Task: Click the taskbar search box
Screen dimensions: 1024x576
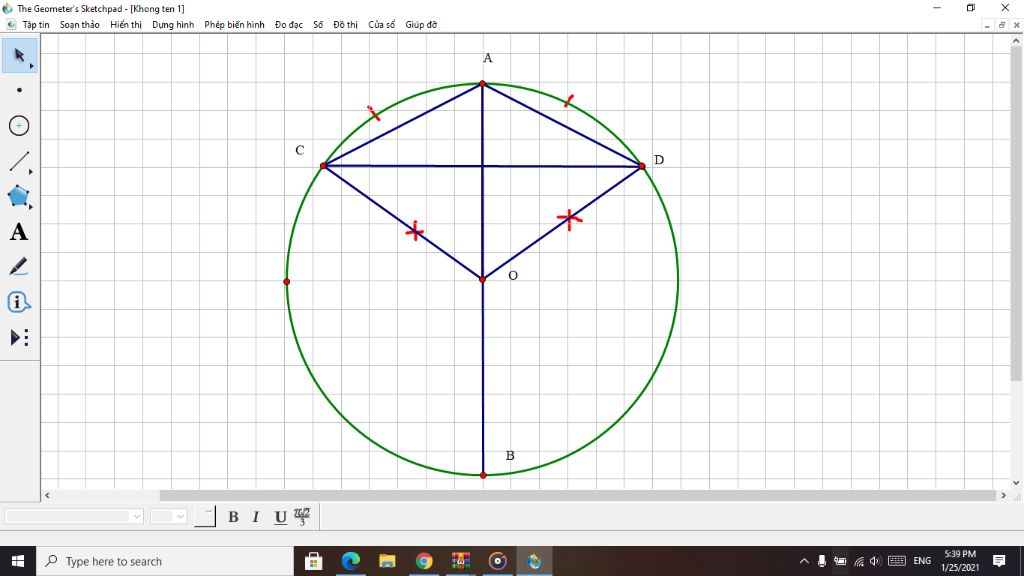Action: tap(165, 561)
